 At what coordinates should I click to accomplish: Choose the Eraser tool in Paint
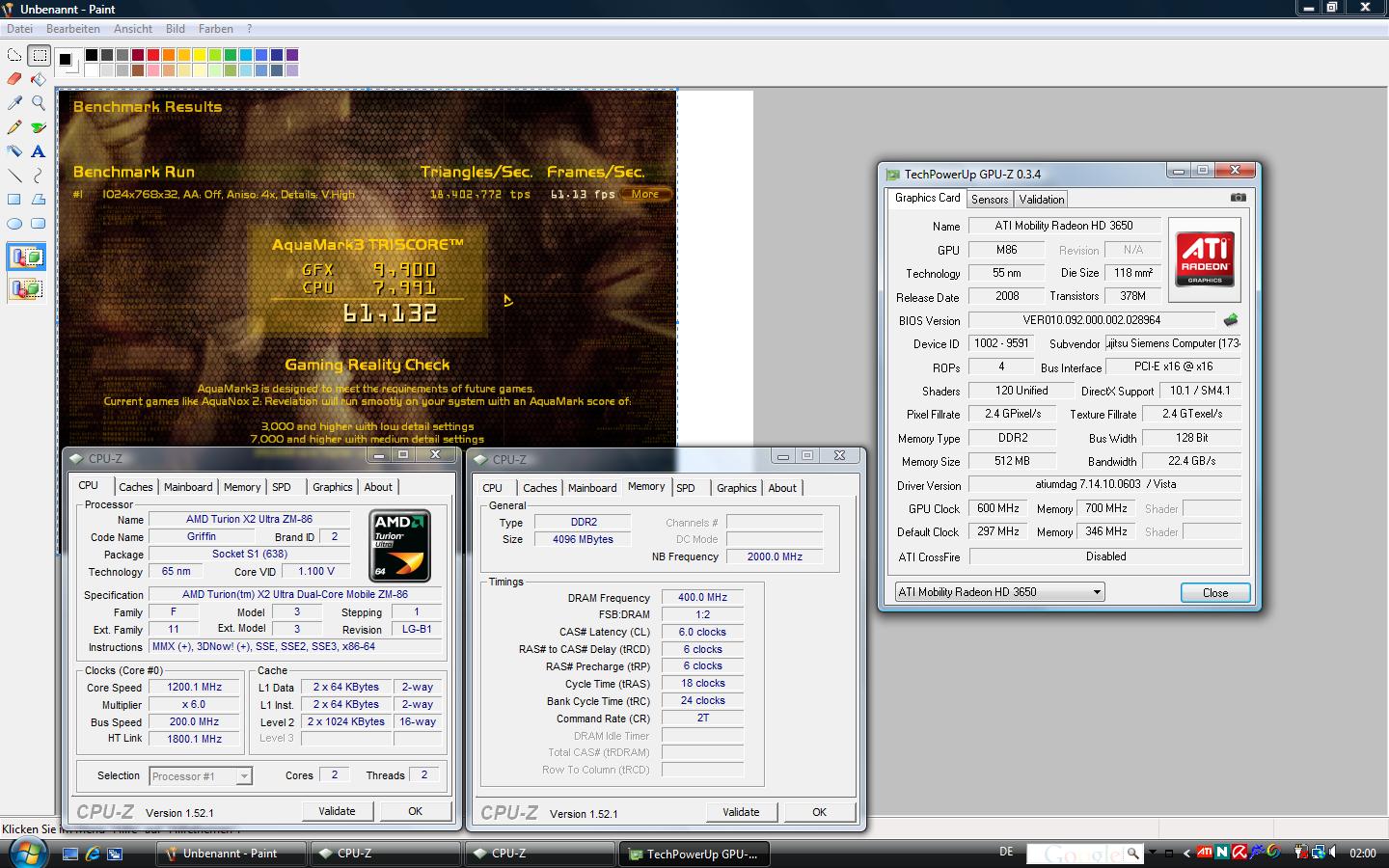pyautogui.click(x=14, y=79)
